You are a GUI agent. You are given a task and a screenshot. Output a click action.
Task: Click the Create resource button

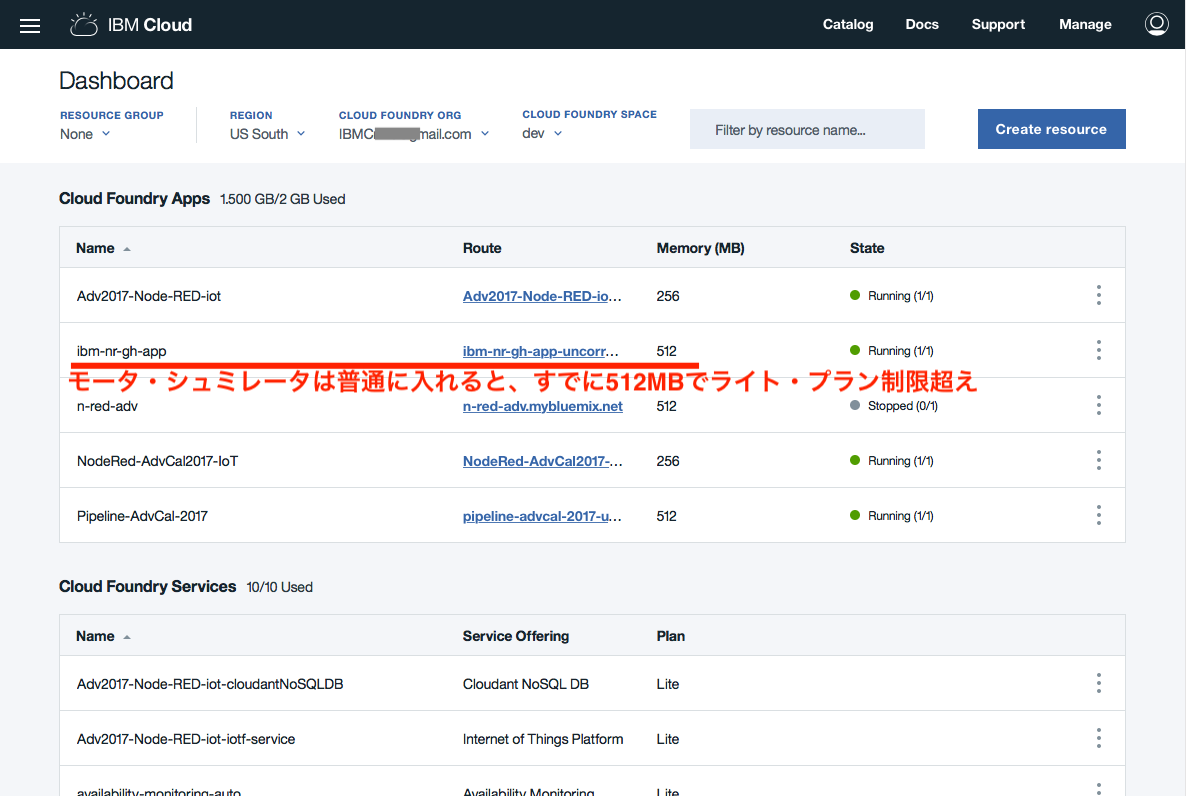pos(1051,129)
